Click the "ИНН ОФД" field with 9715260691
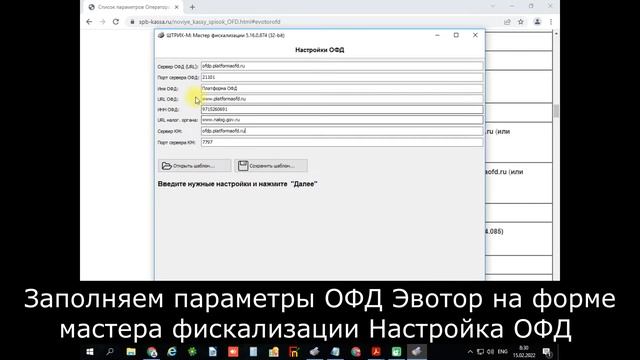The width and height of the screenshot is (640, 360). pyautogui.click(x=342, y=109)
